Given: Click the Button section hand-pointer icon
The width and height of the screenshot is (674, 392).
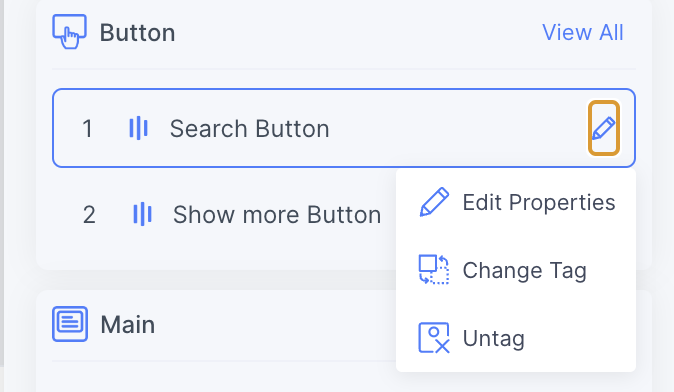Looking at the screenshot, I should pyautogui.click(x=70, y=32).
